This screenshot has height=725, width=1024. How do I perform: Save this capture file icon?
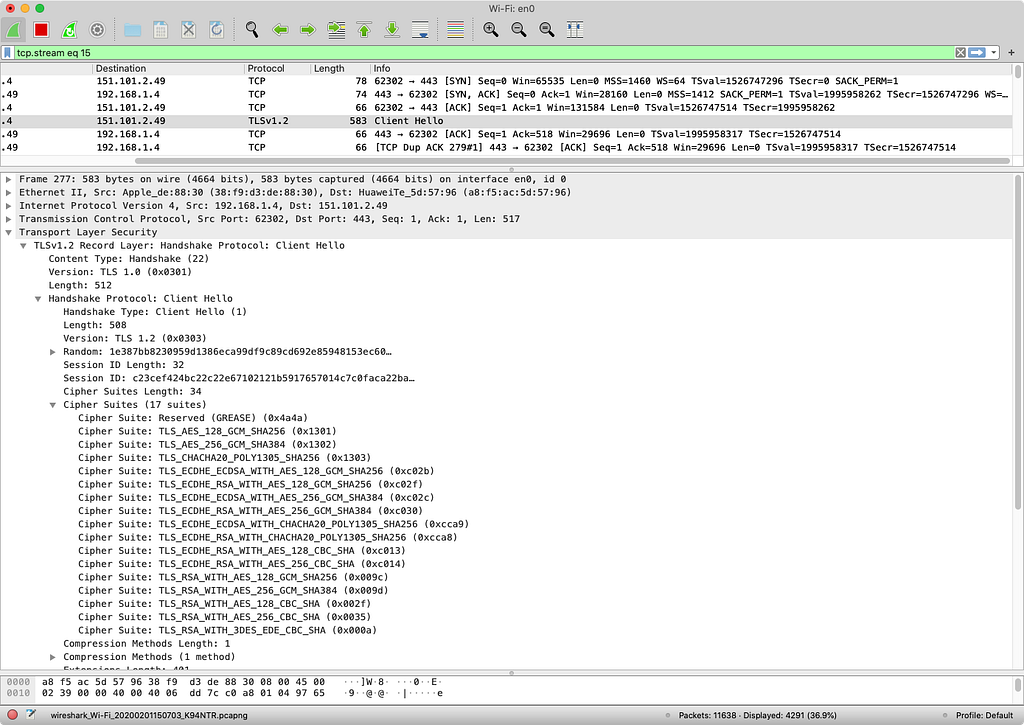click(160, 29)
